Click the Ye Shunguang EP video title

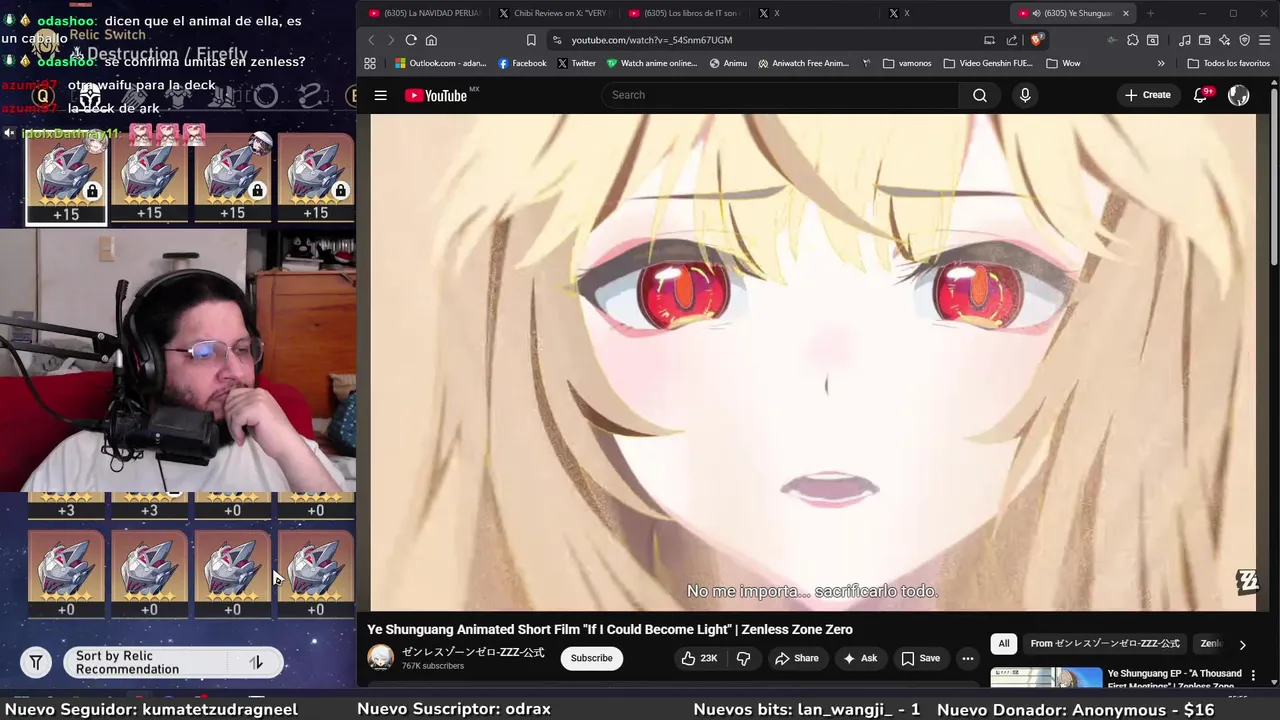pyautogui.click(x=1175, y=679)
